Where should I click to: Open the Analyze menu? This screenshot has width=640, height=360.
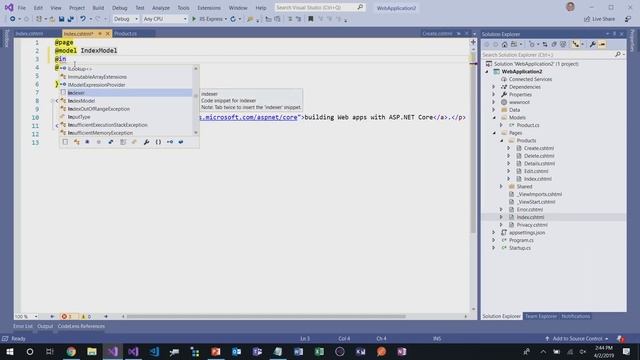pos(161,8)
